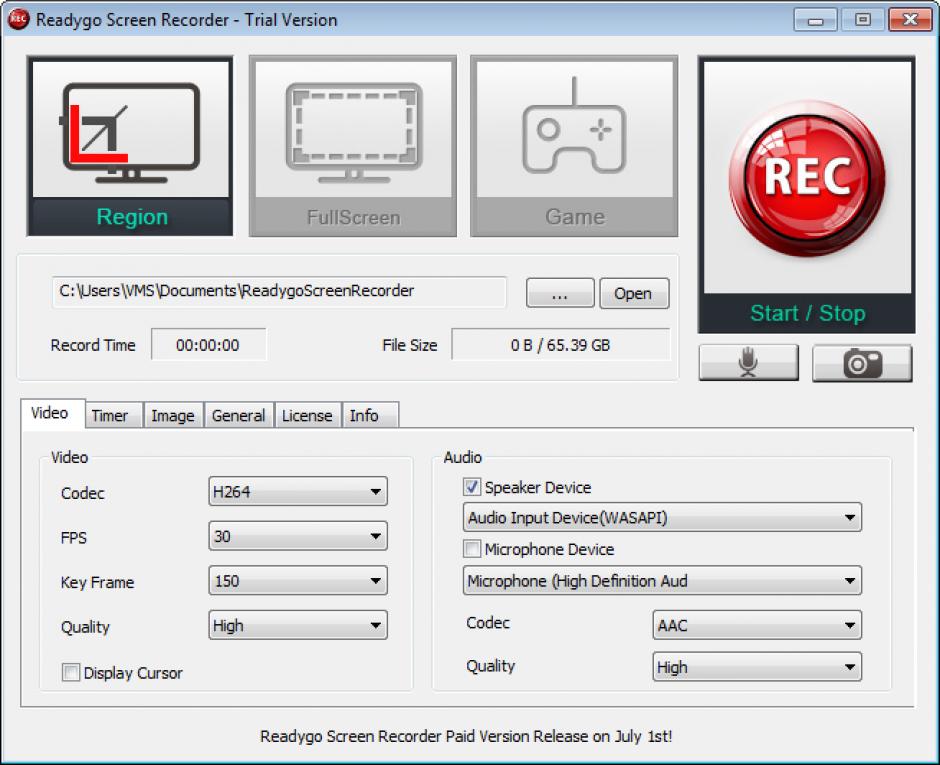Click the paid version release notice text
940x765 pixels.
(x=466, y=736)
